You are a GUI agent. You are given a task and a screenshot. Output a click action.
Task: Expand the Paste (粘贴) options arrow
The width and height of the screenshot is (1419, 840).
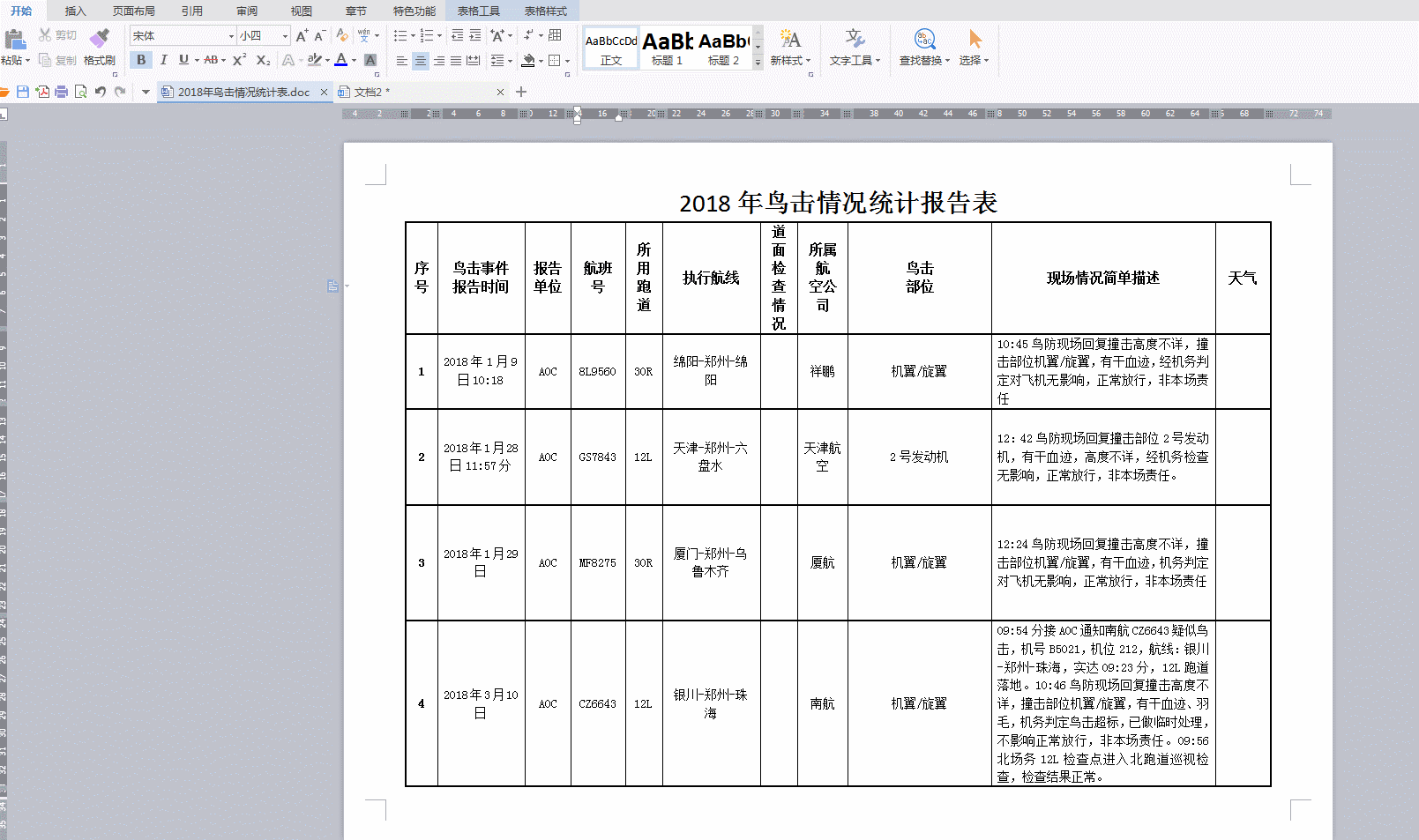27,61
